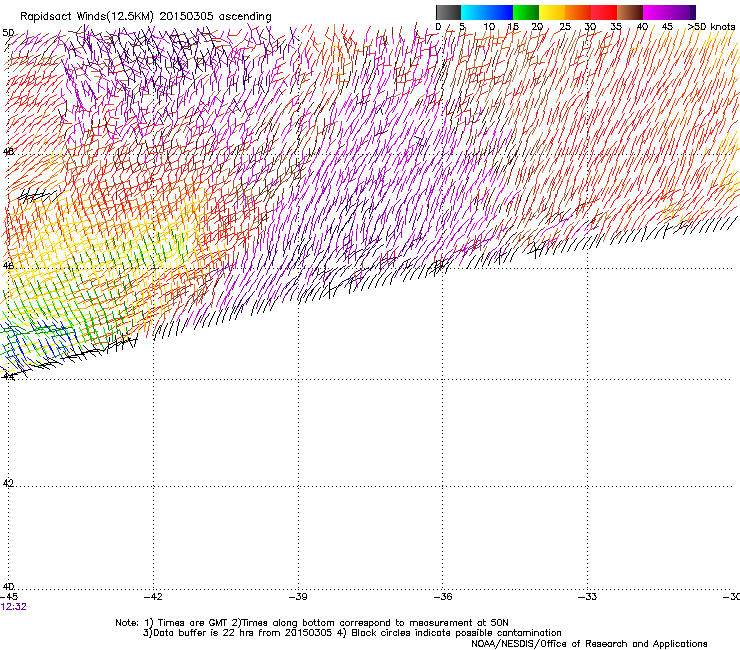This screenshot has height=650, width=740.
Task: Click the -39 longitude axis label
Action: tap(298, 597)
